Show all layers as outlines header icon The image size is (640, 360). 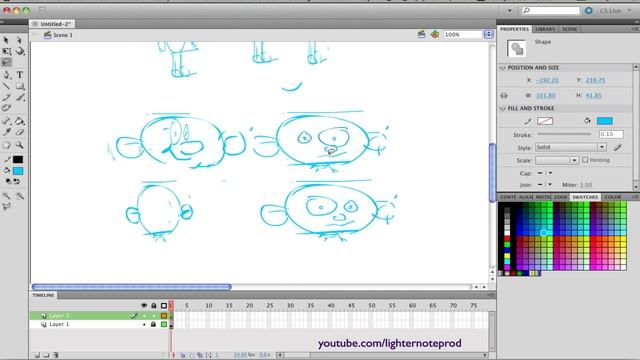tap(164, 305)
